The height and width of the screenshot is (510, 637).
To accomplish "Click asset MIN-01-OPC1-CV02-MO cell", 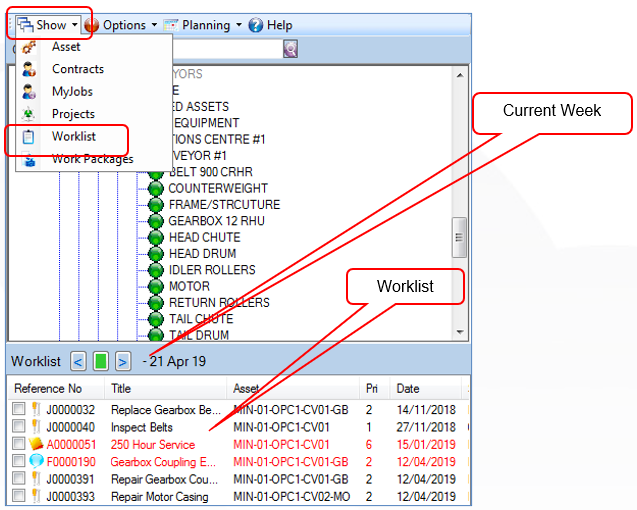I will [x=292, y=497].
